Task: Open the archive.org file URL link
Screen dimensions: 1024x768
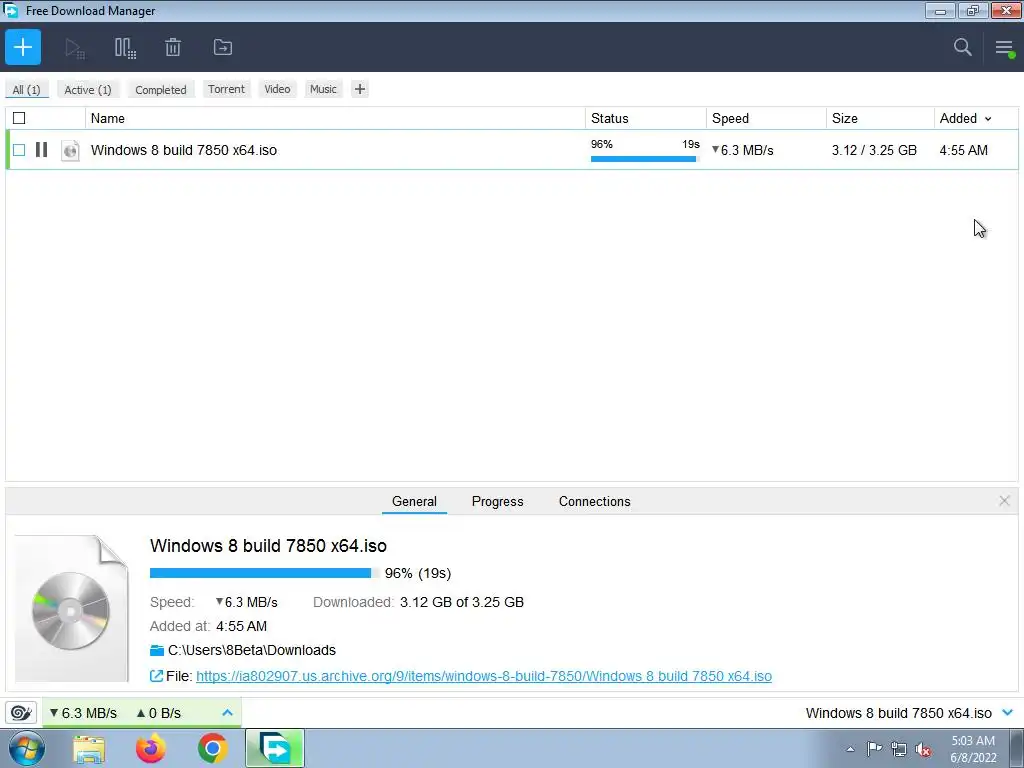Action: tap(484, 676)
